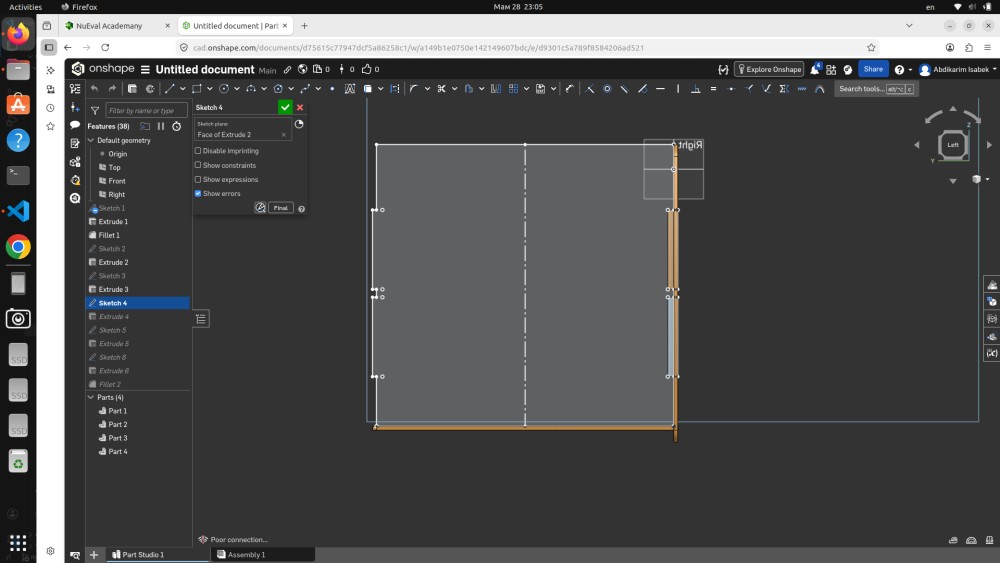Select the Trim scissors tool

(x=441, y=89)
